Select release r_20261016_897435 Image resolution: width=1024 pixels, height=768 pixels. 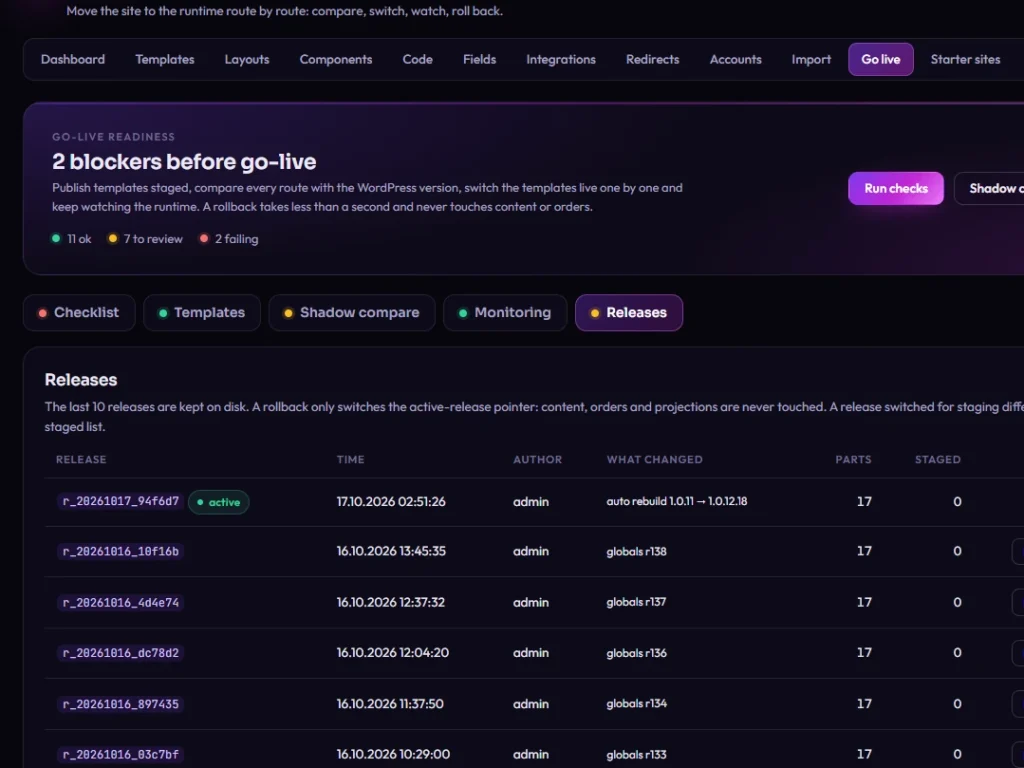(120, 704)
